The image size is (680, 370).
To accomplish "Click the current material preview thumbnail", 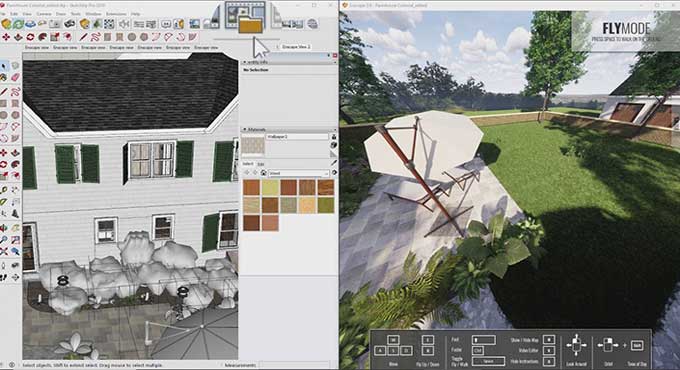I will [x=253, y=145].
